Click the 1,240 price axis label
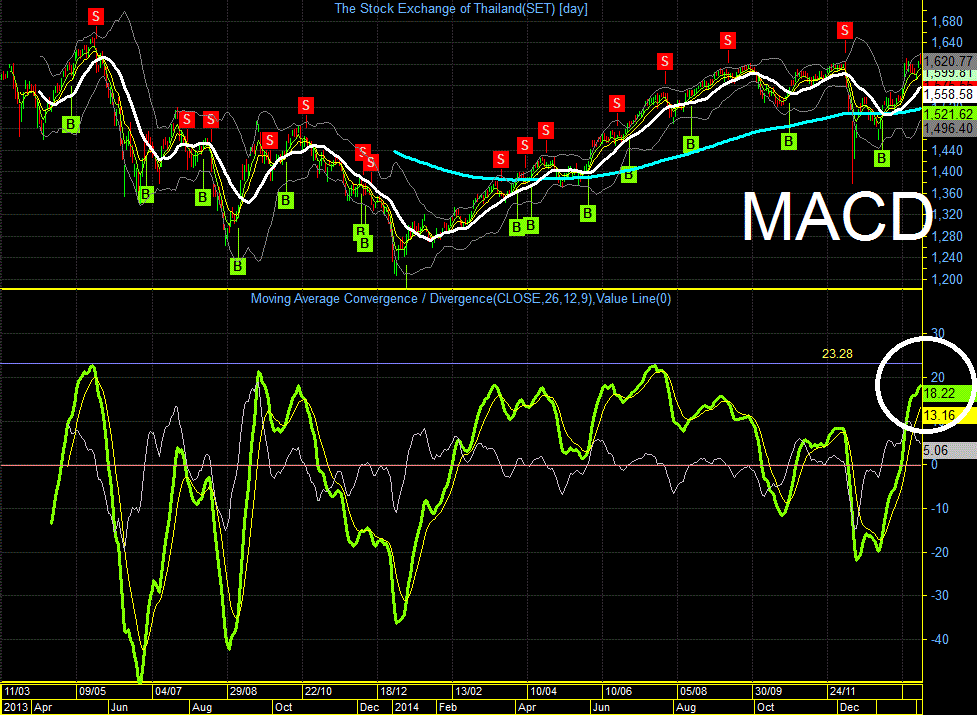The width and height of the screenshot is (977, 715). point(947,258)
